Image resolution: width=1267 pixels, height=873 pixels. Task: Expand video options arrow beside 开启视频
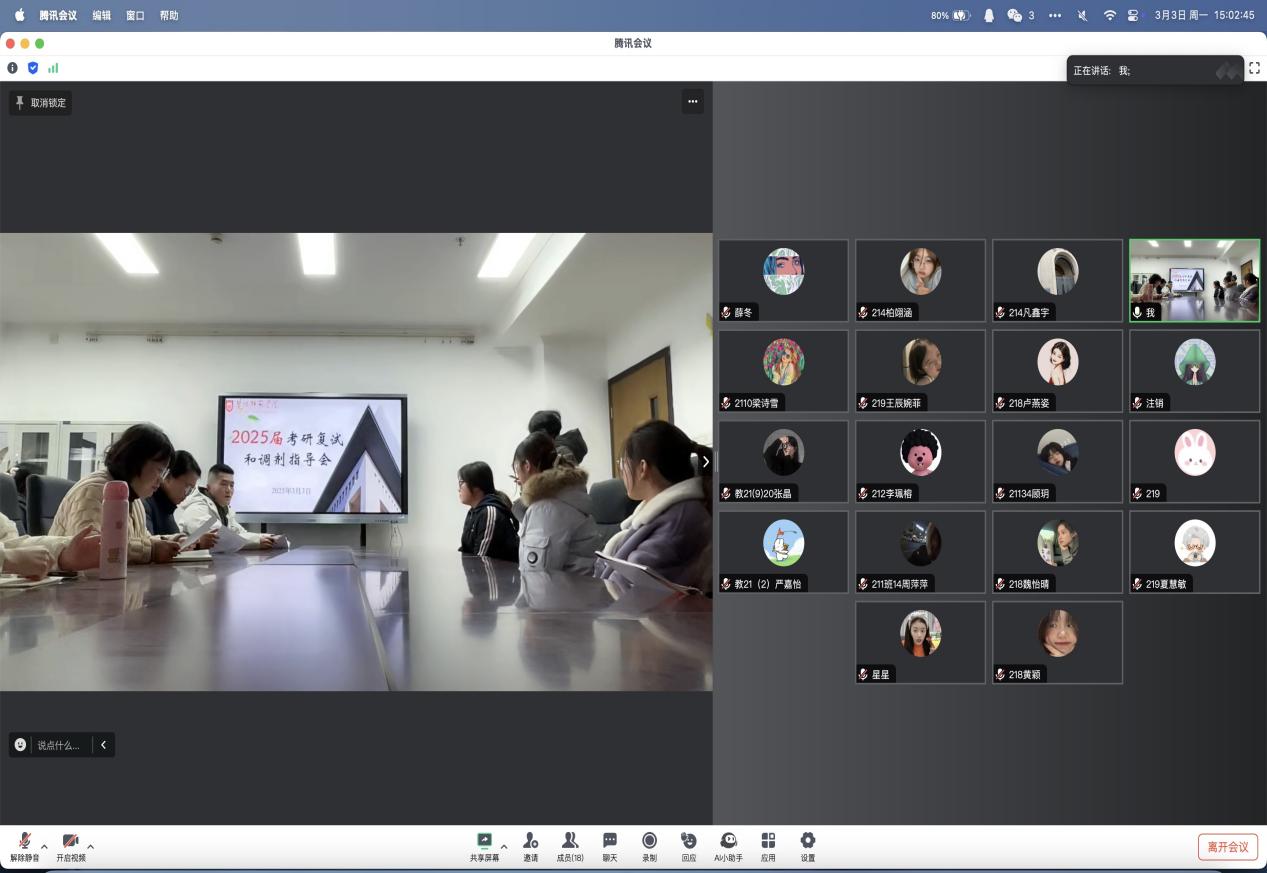coord(91,846)
